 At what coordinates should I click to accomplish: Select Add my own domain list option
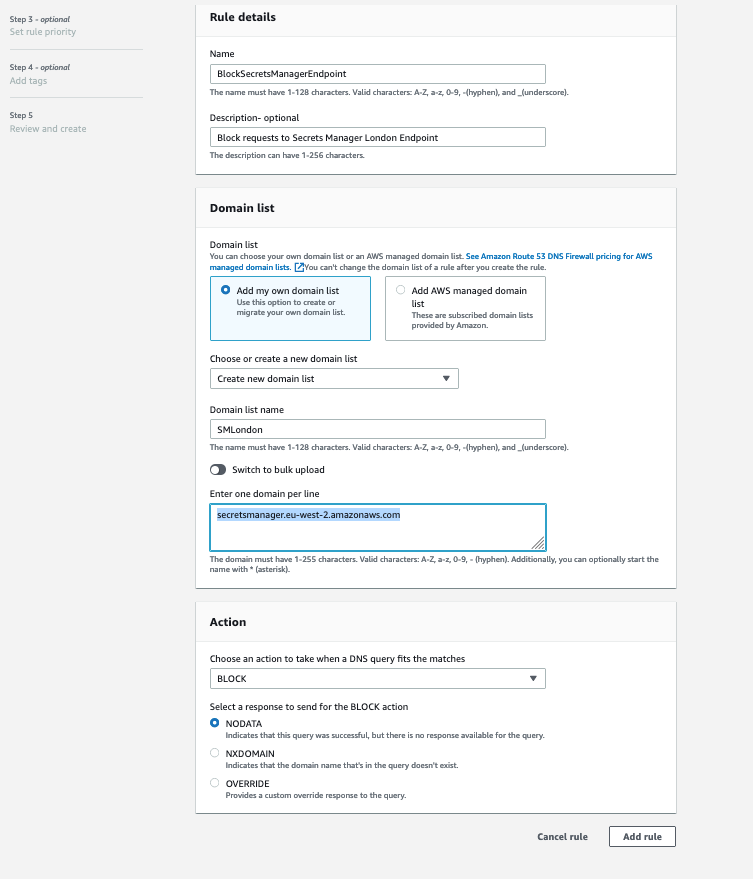[x=226, y=290]
